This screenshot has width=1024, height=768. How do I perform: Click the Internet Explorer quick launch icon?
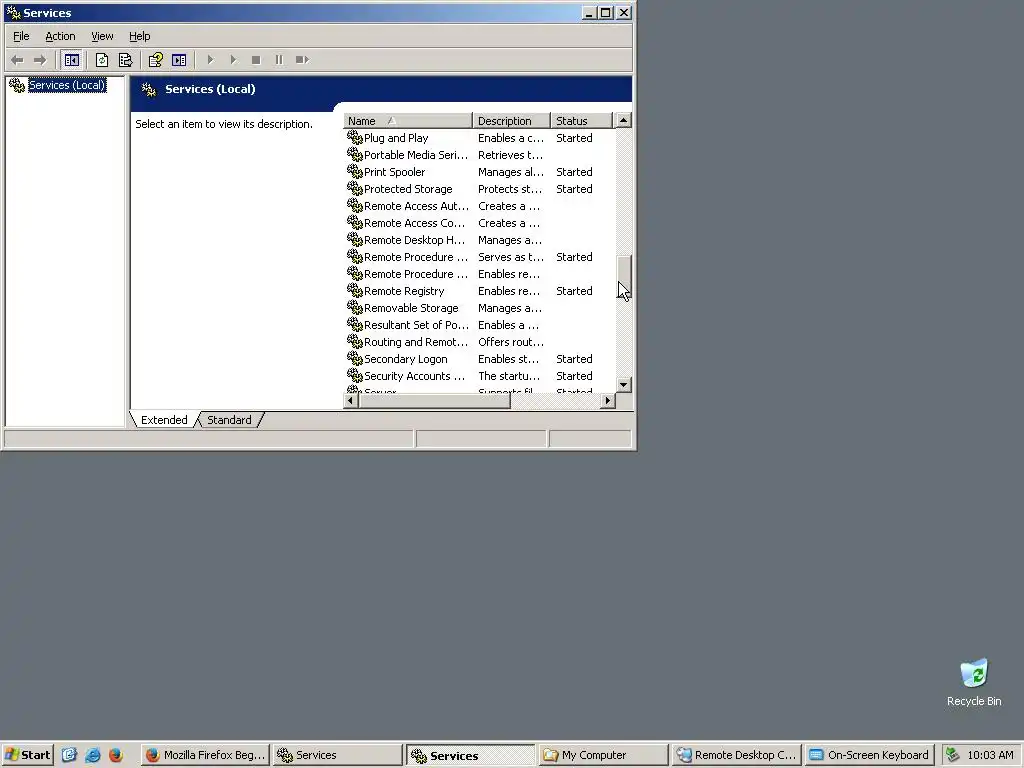coord(93,755)
